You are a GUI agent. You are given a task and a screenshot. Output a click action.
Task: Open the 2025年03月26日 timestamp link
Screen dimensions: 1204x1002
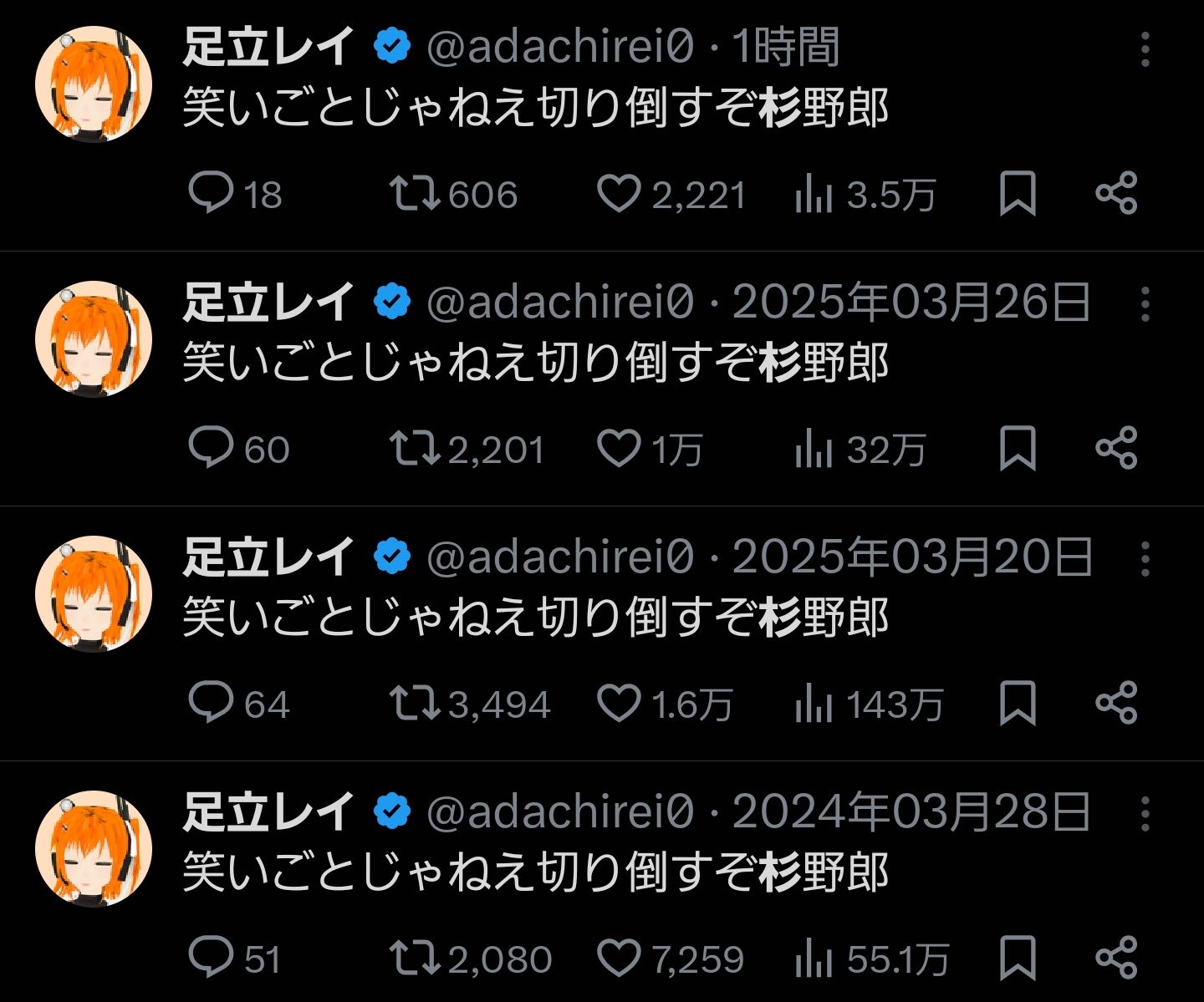click(x=911, y=303)
